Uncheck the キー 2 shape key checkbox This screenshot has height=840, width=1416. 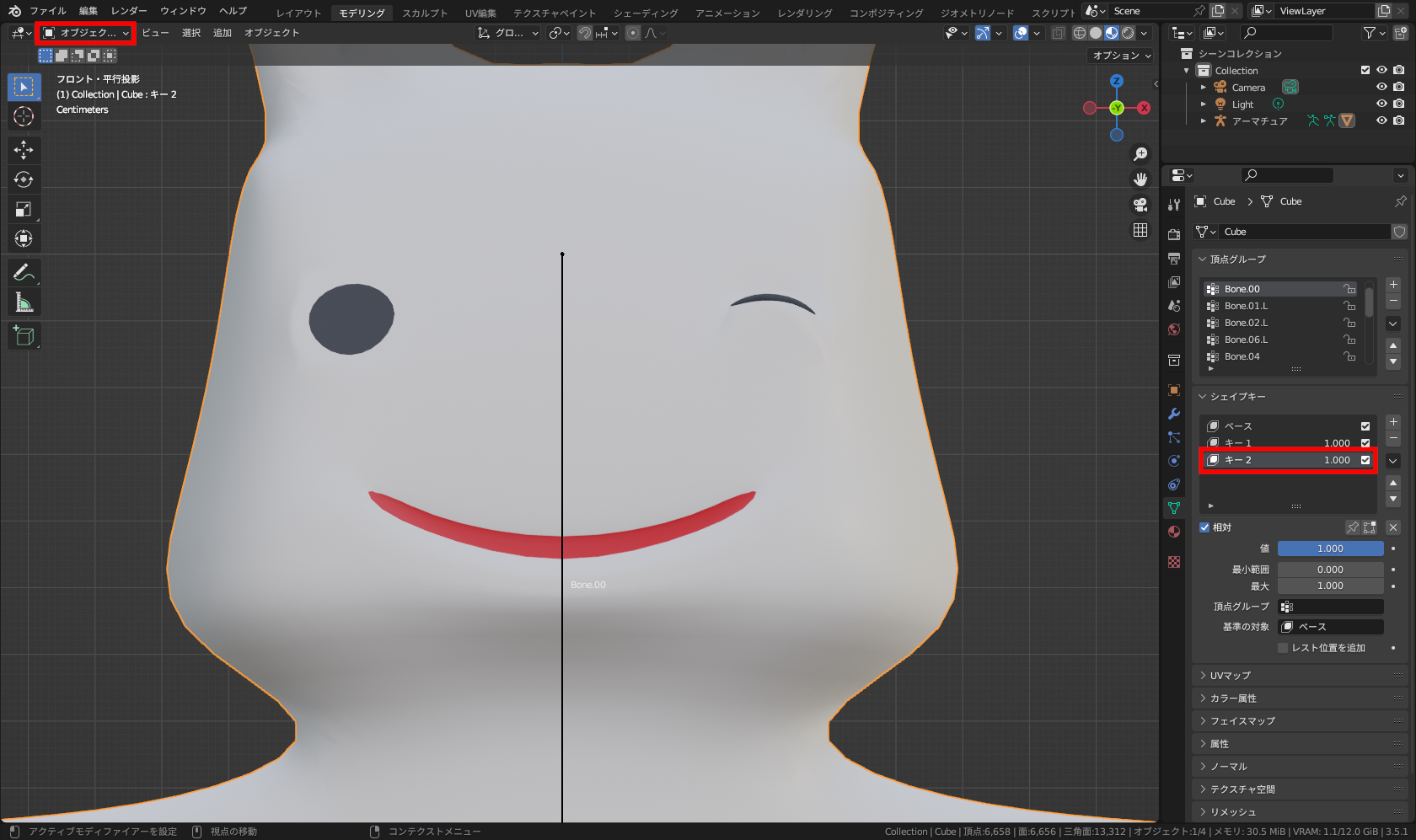[x=1365, y=460]
